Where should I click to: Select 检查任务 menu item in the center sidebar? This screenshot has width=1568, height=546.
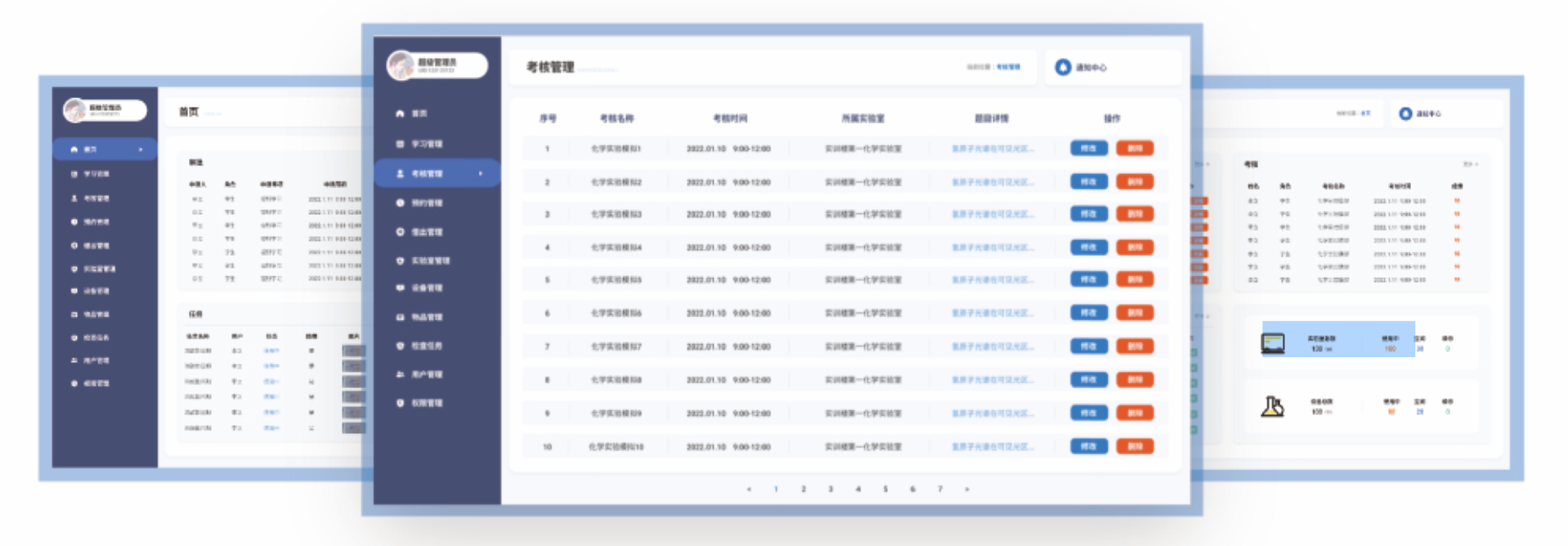(427, 346)
